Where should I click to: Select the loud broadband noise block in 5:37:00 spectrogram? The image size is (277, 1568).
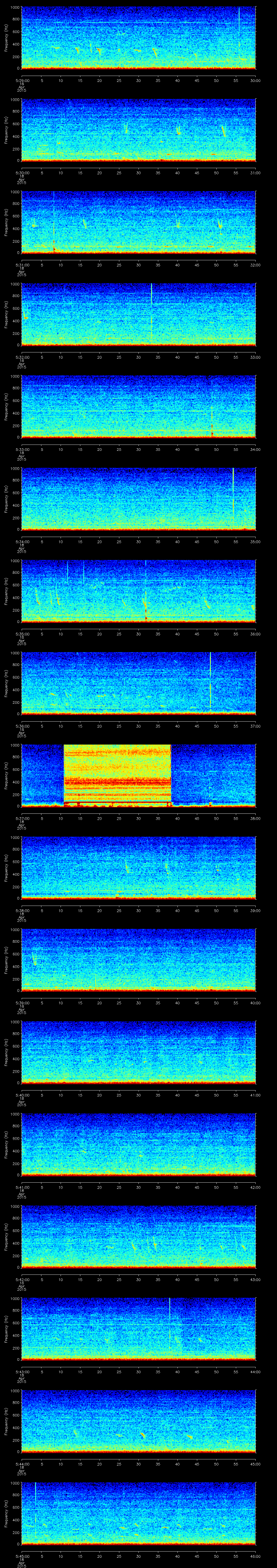point(117,775)
